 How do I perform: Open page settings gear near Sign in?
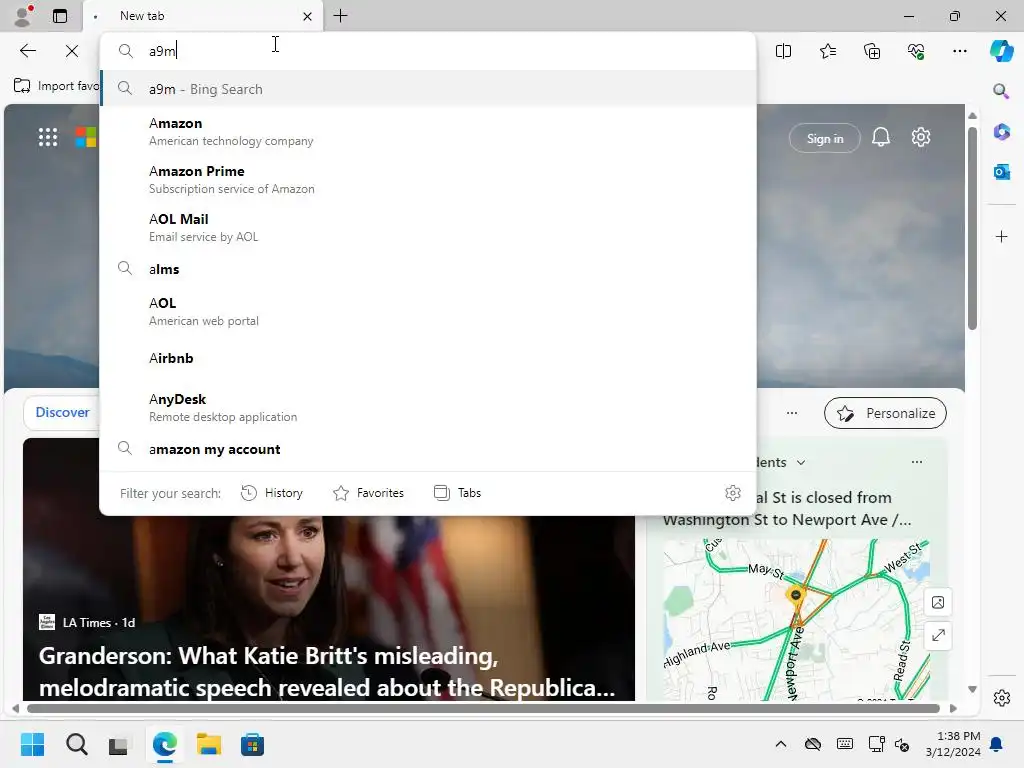tap(921, 137)
